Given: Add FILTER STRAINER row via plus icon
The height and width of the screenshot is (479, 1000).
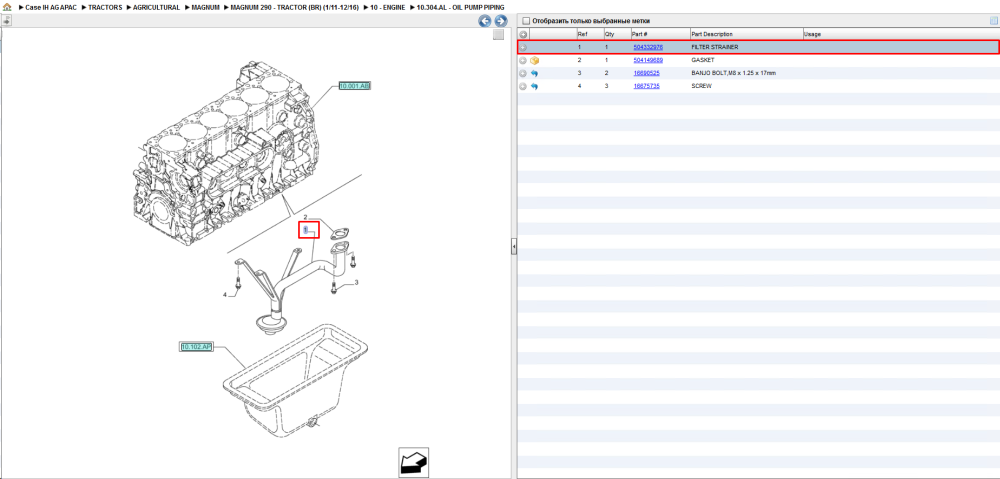Looking at the screenshot, I should [x=523, y=47].
